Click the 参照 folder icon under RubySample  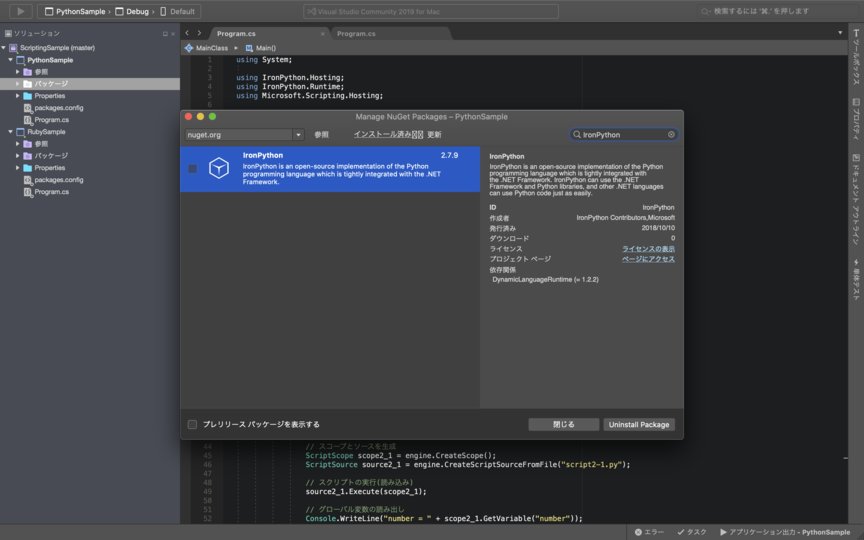coord(28,144)
